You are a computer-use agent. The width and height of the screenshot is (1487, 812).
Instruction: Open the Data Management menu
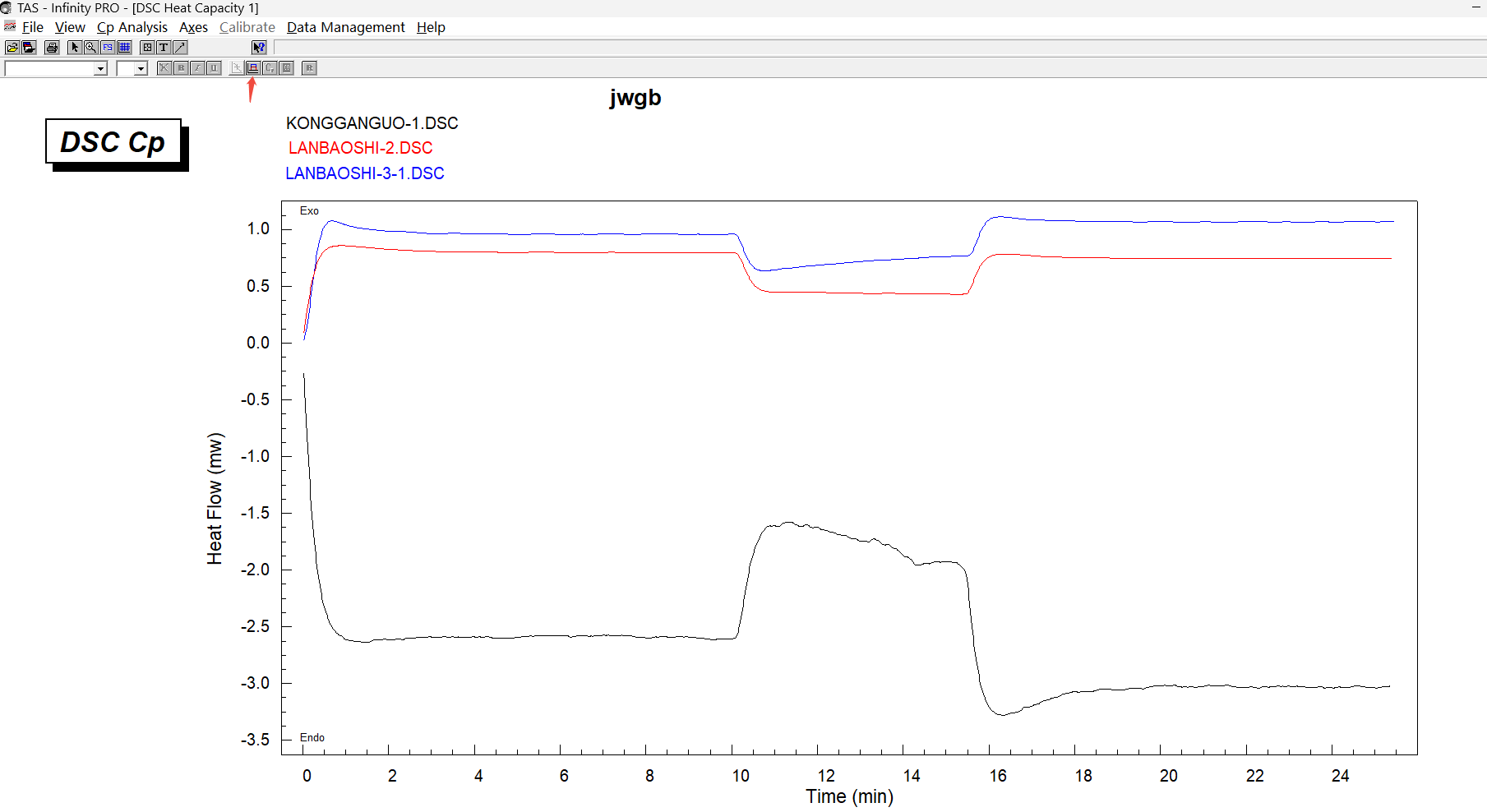click(x=345, y=27)
